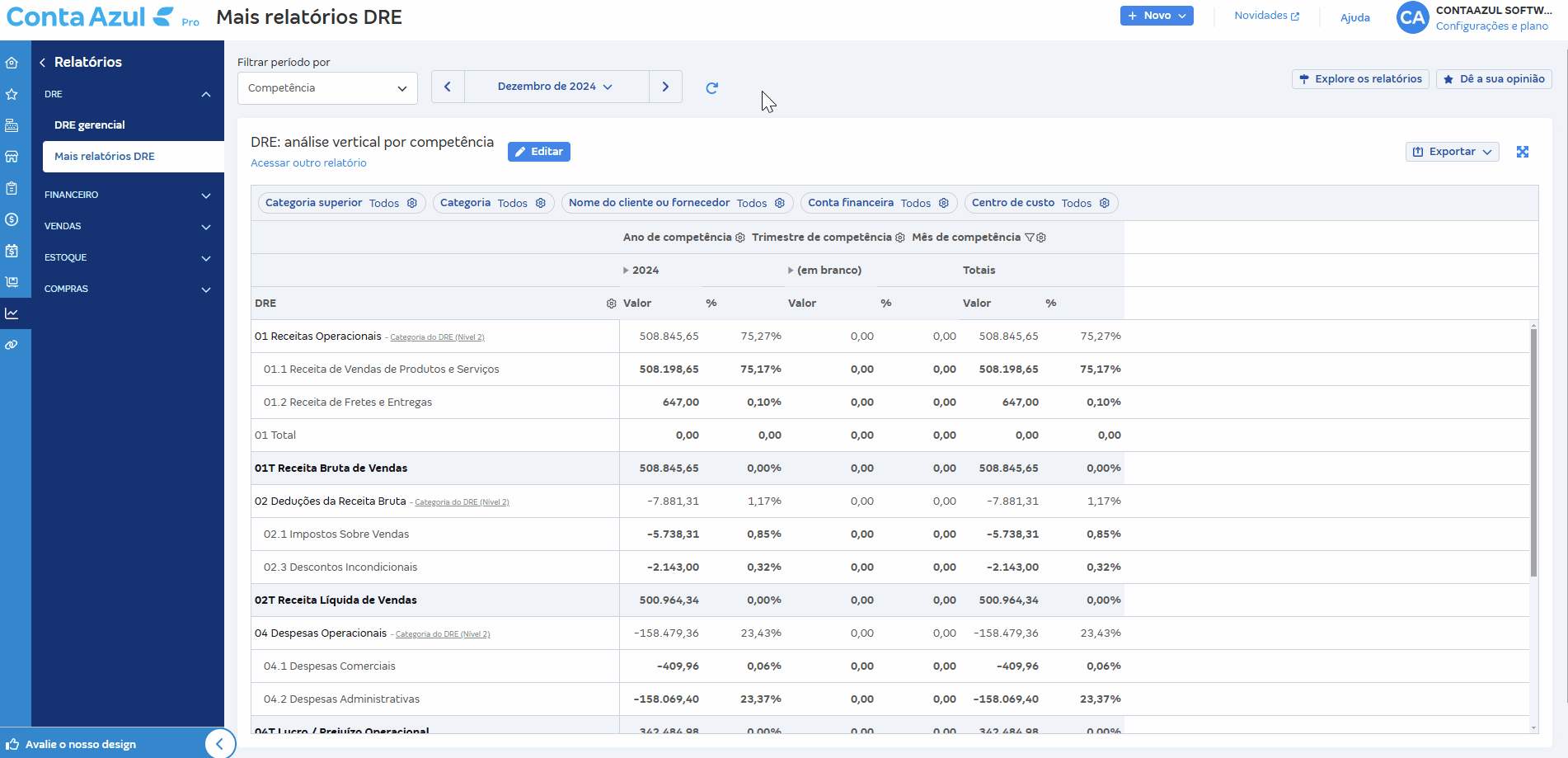Open settings gear for Centro de custo filter
Screen dimensions: 1568x758
coord(1105,203)
